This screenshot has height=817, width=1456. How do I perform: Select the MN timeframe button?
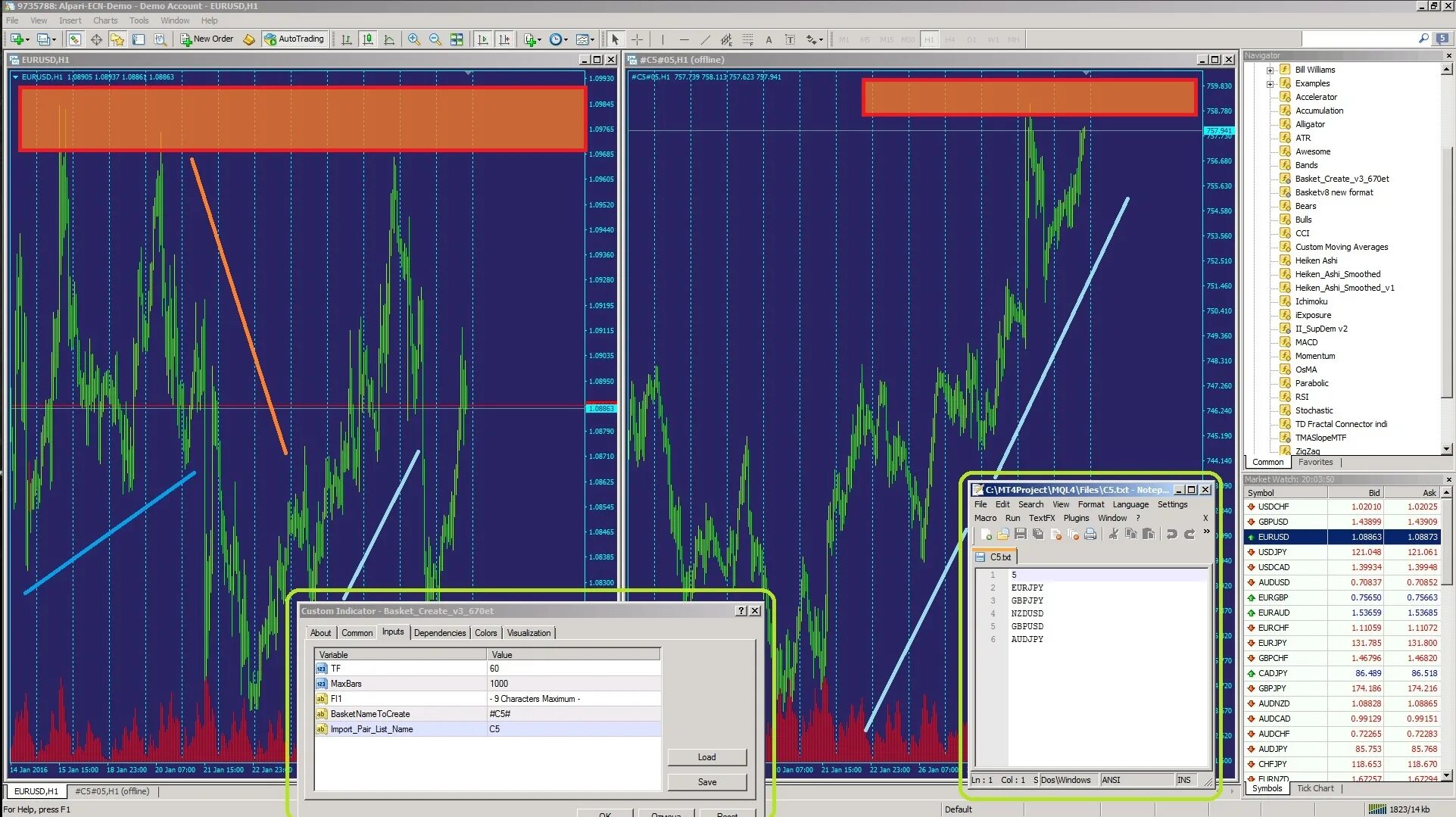(1013, 39)
